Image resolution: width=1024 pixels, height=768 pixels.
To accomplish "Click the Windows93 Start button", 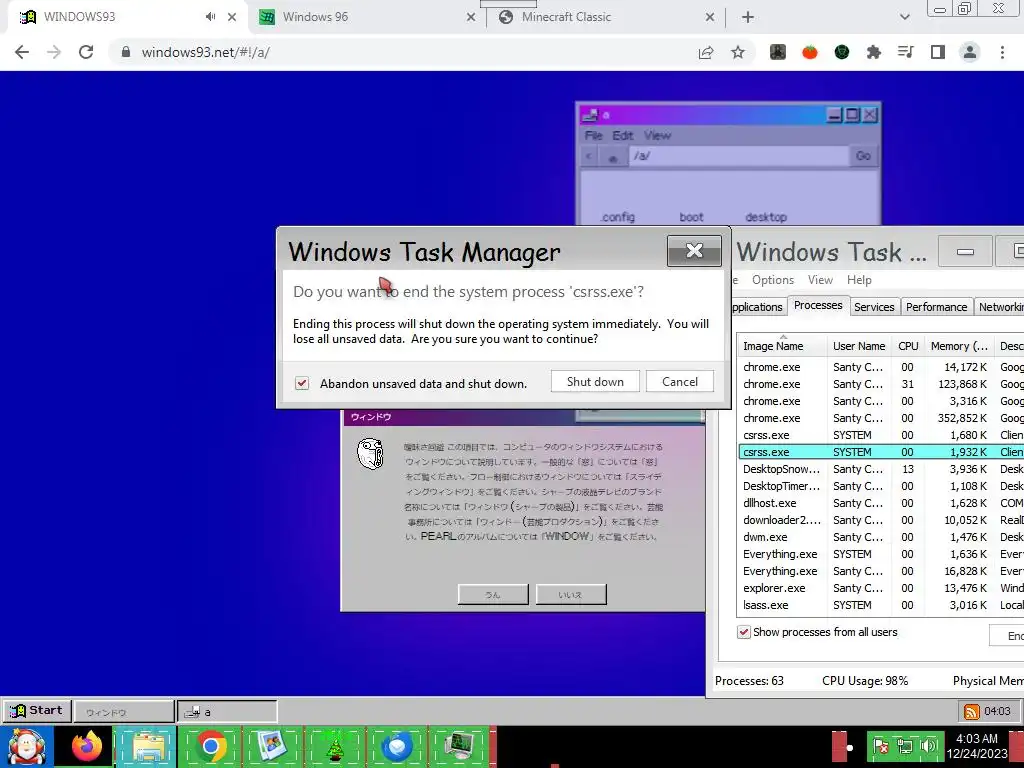I will [37, 711].
